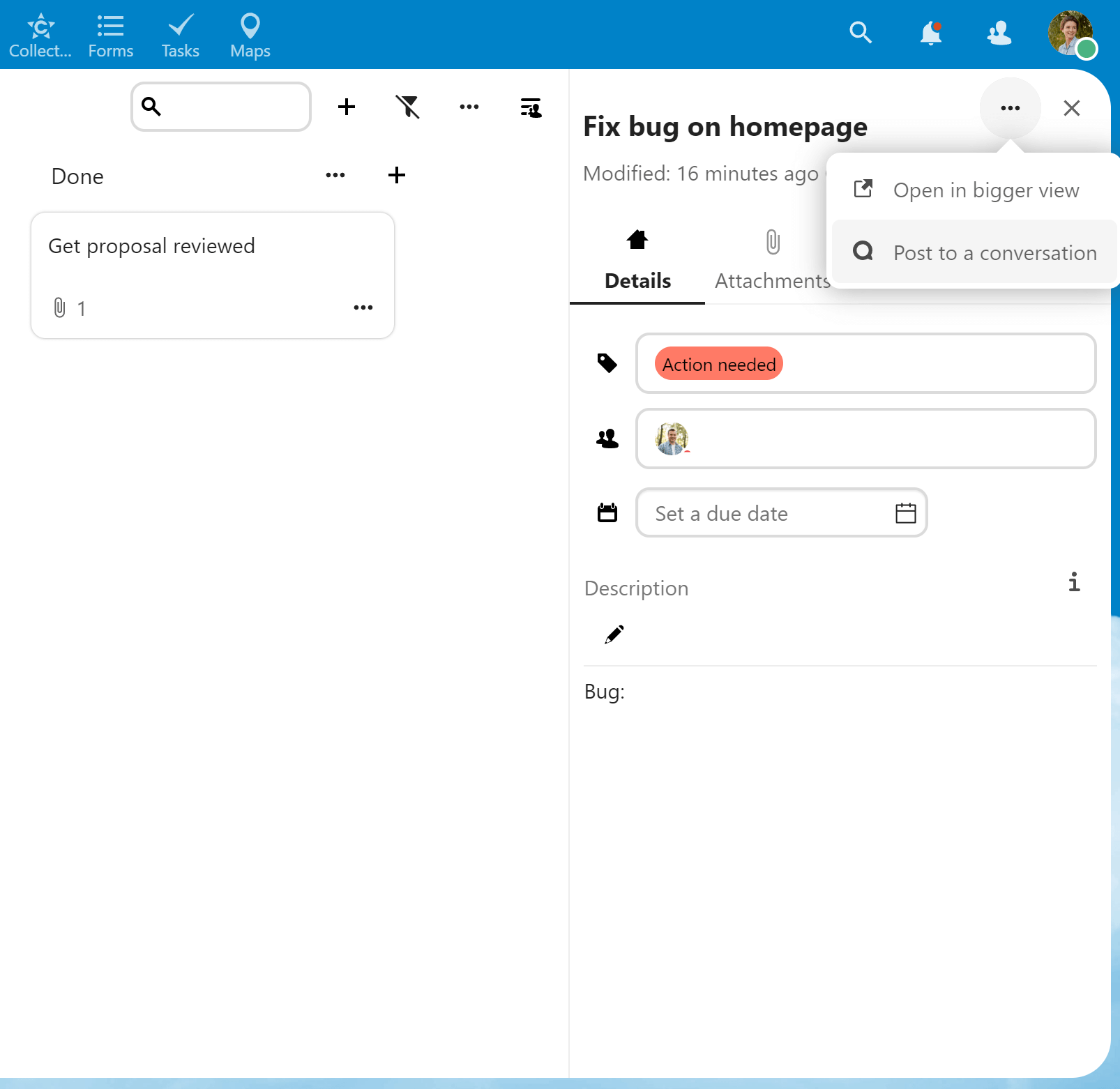This screenshot has height=1089, width=1120.
Task: Open the Maps app
Action: (x=250, y=36)
